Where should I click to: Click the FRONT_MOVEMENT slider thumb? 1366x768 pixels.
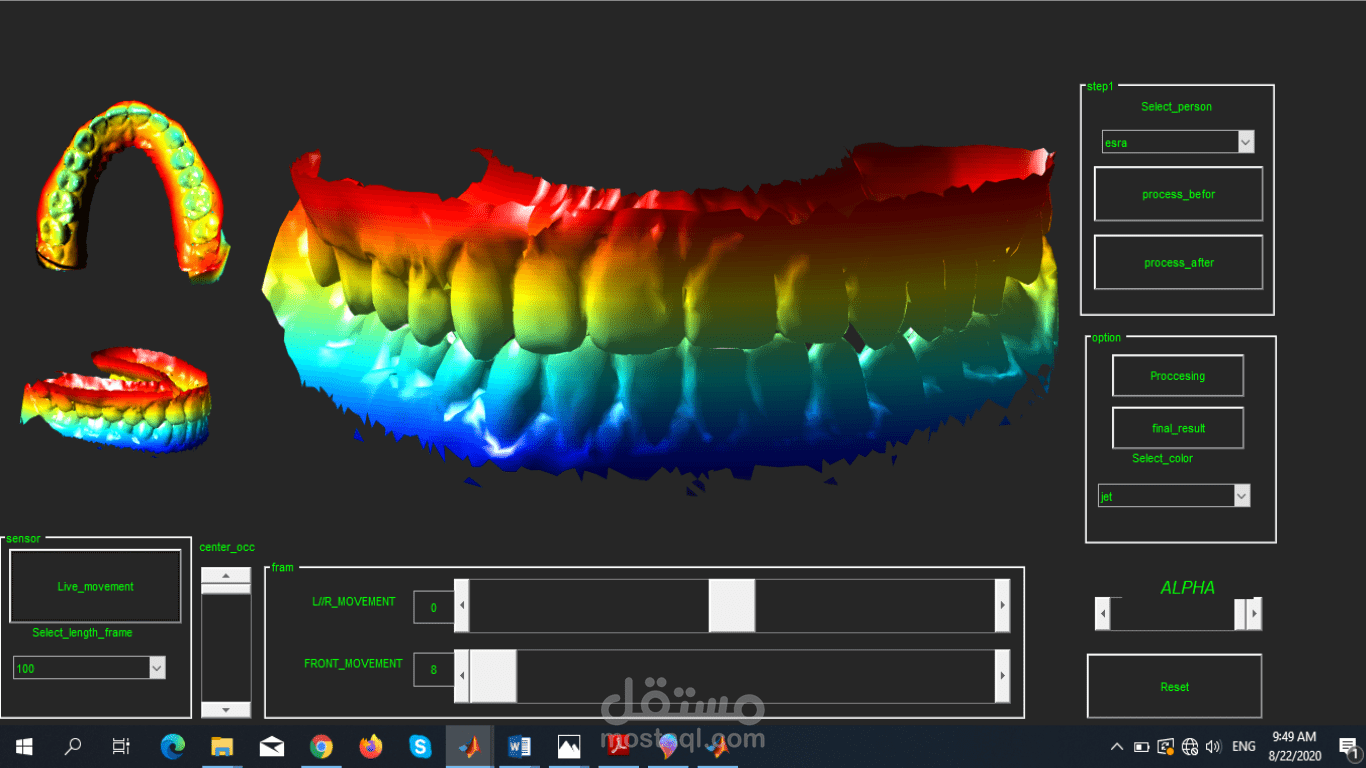point(493,676)
